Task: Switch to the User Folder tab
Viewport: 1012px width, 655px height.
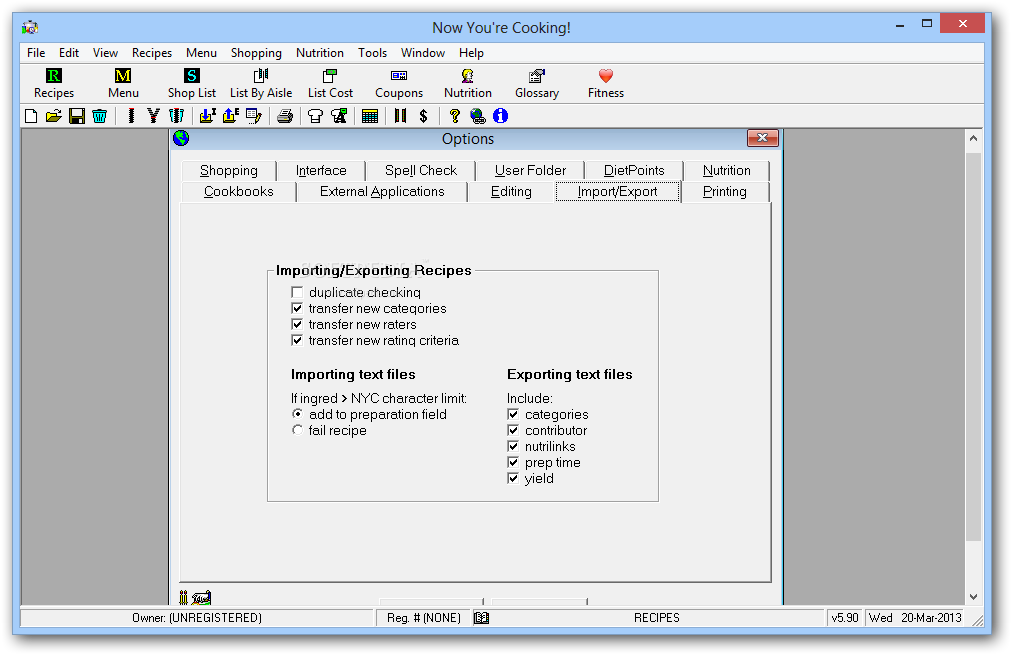Action: pyautogui.click(x=531, y=170)
